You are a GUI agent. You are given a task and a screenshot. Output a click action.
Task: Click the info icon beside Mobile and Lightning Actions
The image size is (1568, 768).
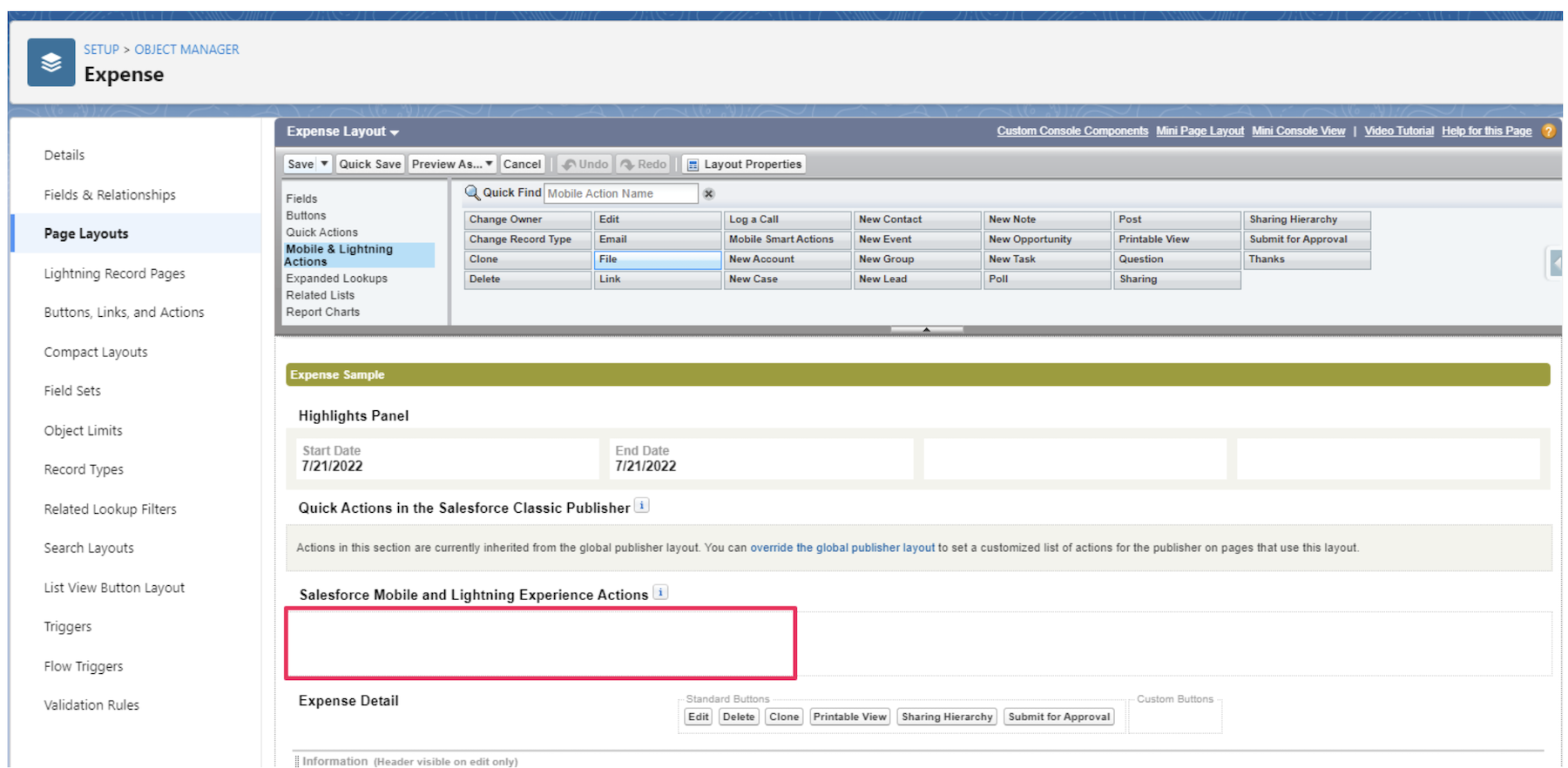661,592
